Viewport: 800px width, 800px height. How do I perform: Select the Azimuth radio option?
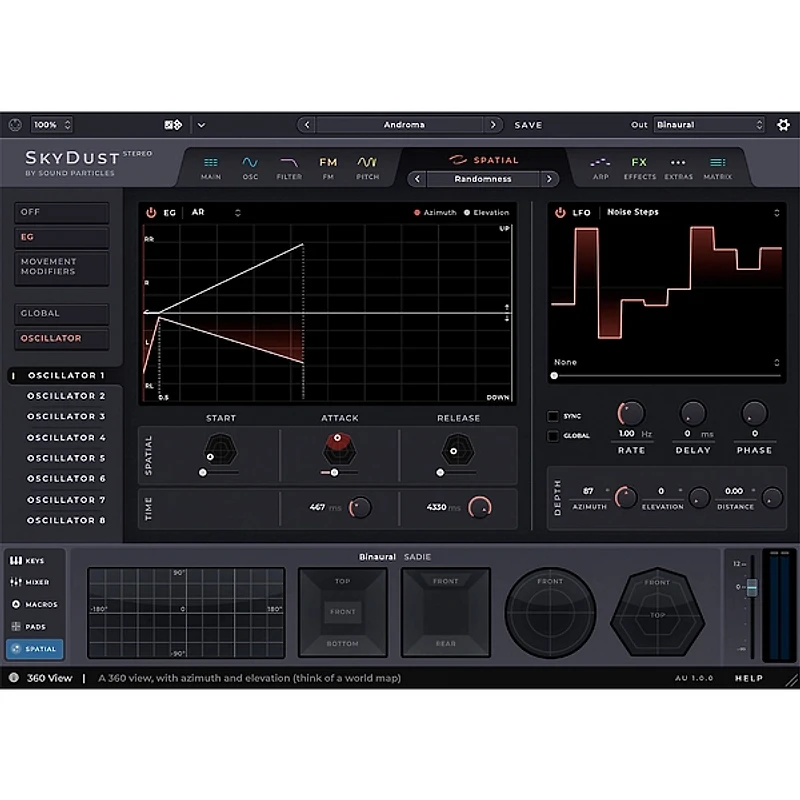click(417, 212)
